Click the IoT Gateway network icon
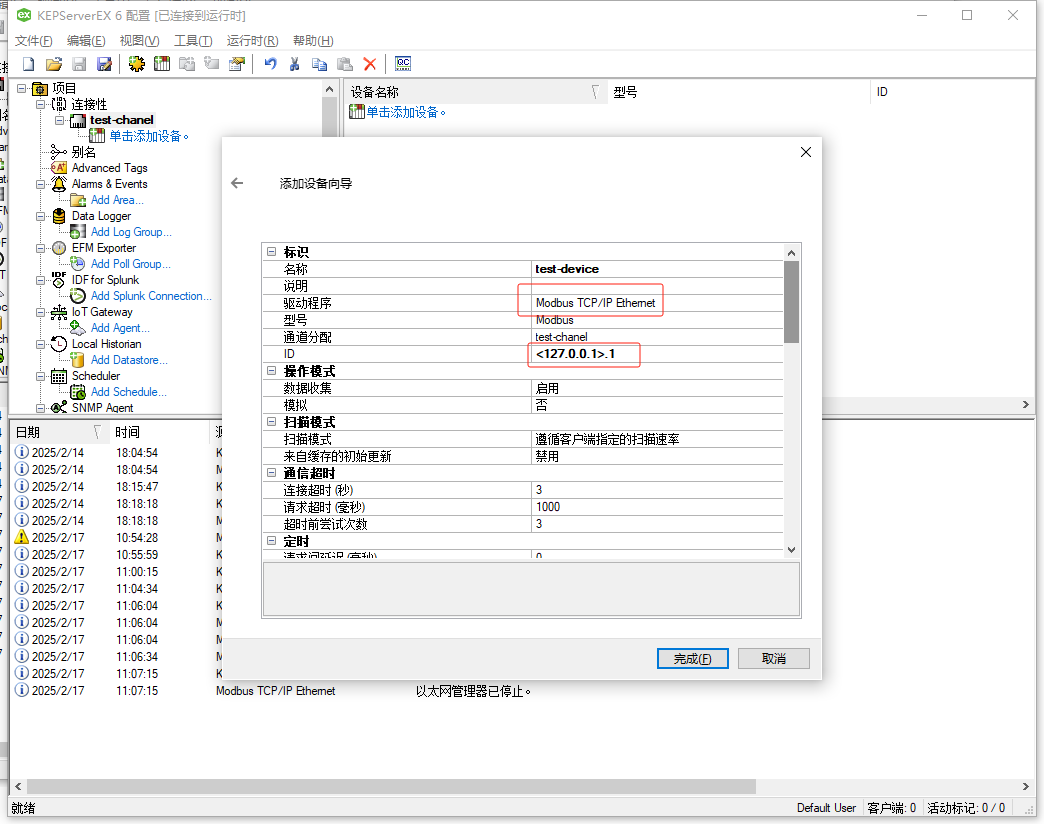Image resolution: width=1044 pixels, height=824 pixels. (x=59, y=311)
